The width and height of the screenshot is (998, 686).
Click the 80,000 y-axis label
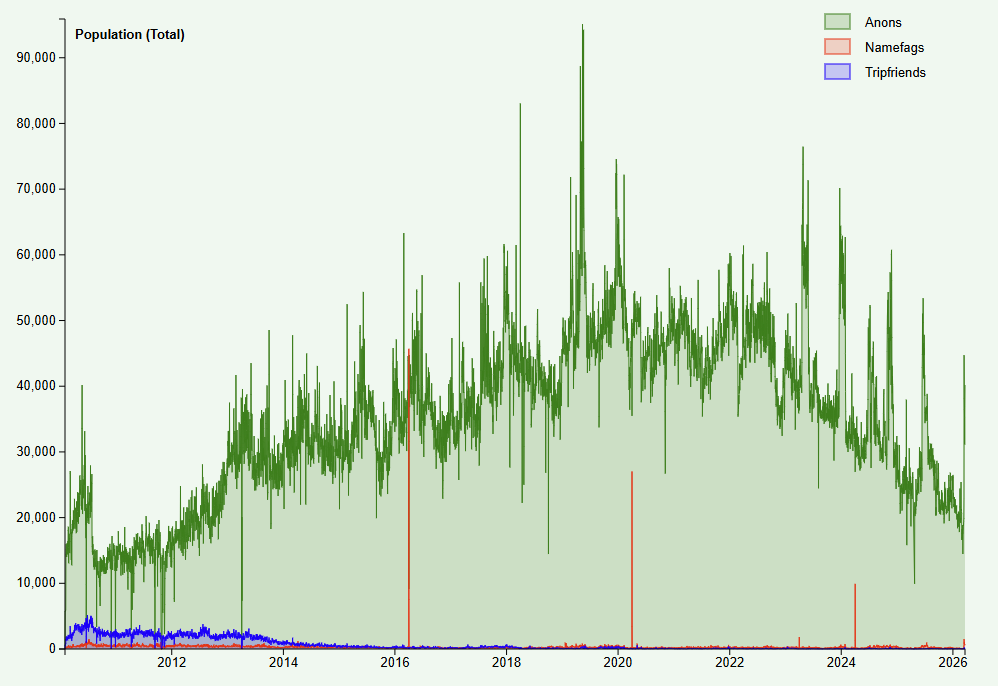36,123
